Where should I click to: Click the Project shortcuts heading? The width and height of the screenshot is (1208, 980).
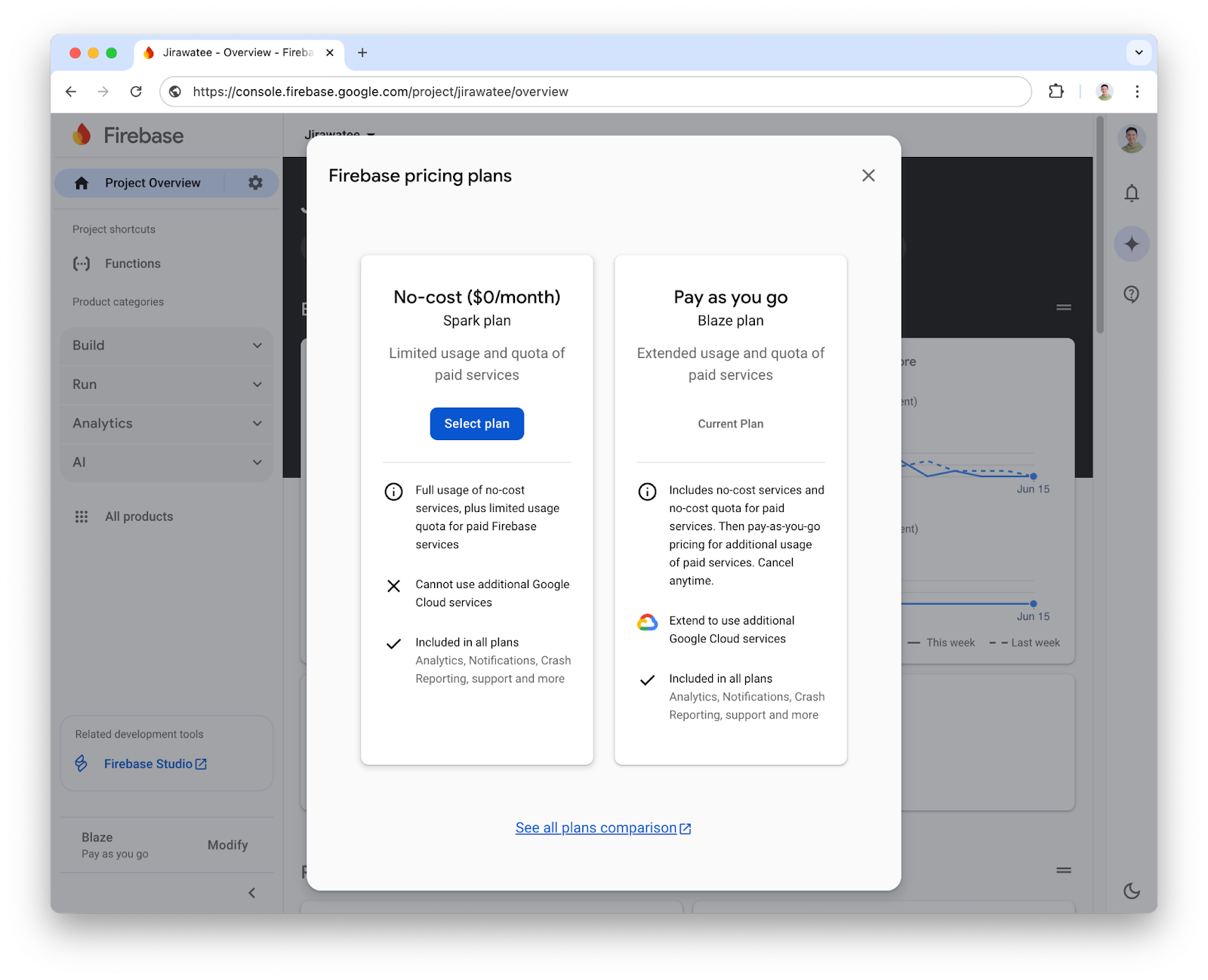pyautogui.click(x=114, y=230)
